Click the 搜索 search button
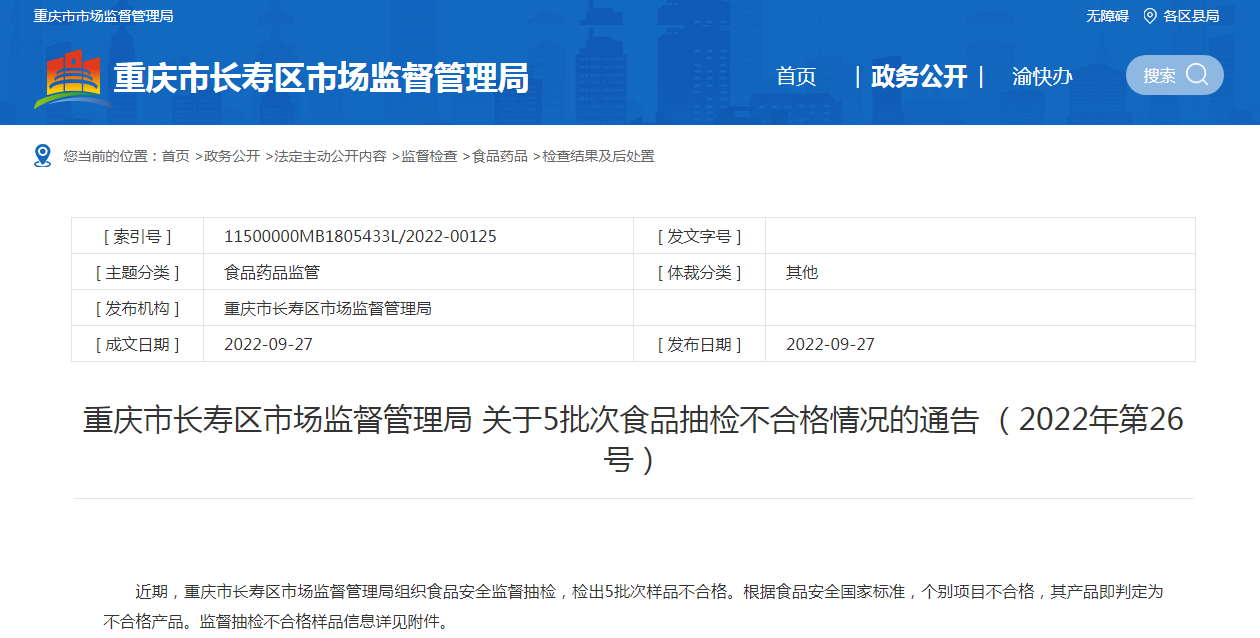1260x638 pixels. 1175,75
